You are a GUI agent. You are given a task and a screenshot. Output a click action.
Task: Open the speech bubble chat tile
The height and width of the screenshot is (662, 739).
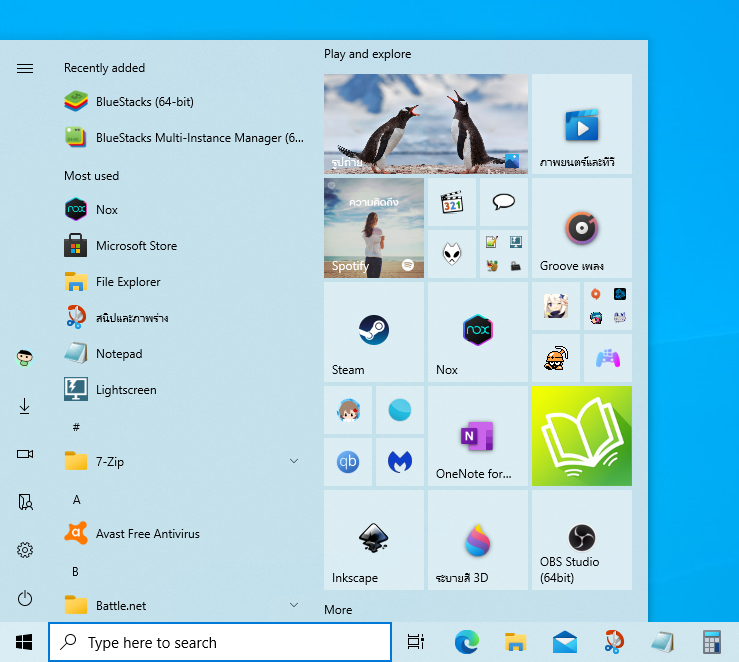tap(504, 202)
